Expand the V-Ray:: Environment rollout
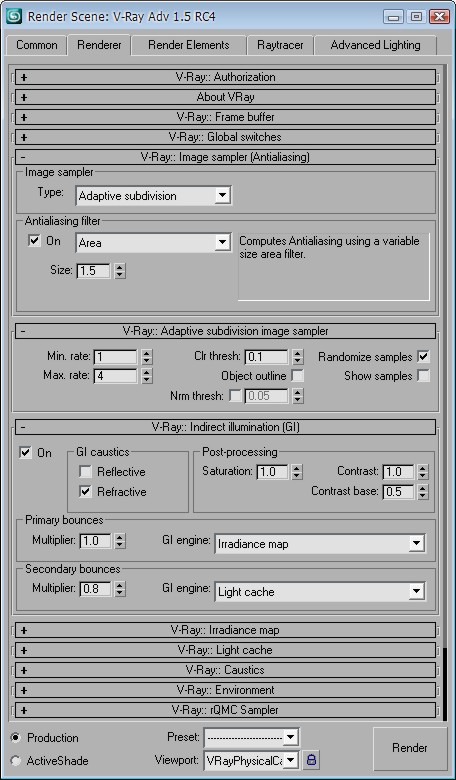This screenshot has width=456, height=780. click(x=225, y=690)
